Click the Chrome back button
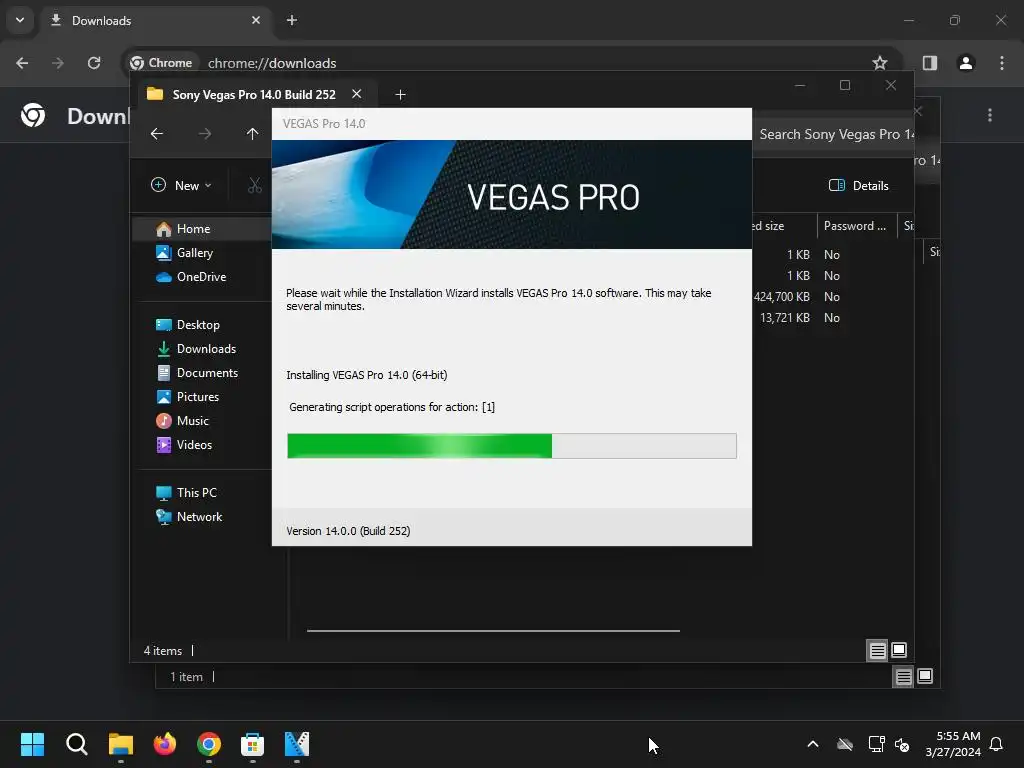The width and height of the screenshot is (1024, 768). coord(22,63)
